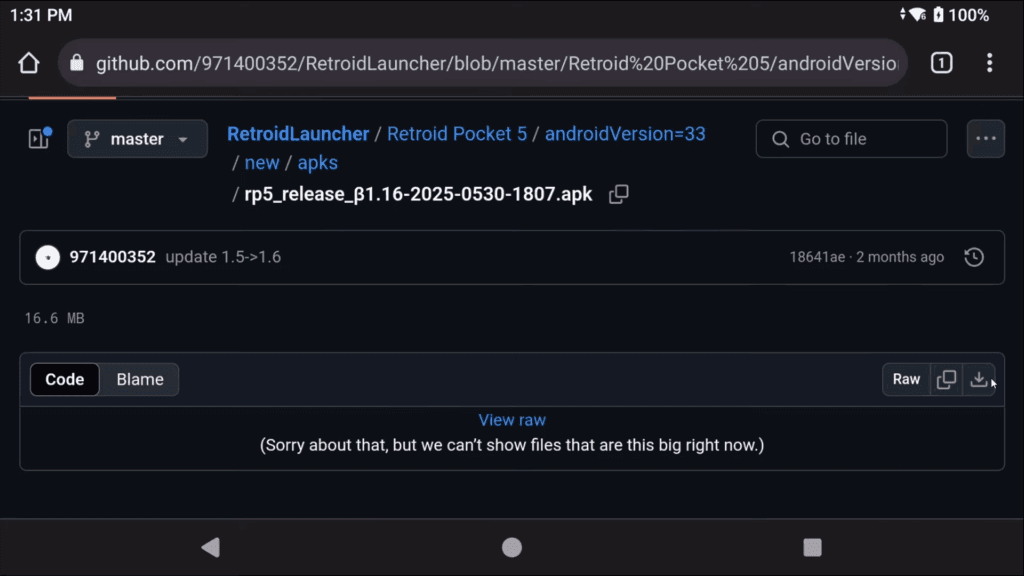
Task: Click the Raw button
Action: pyautogui.click(x=906, y=379)
